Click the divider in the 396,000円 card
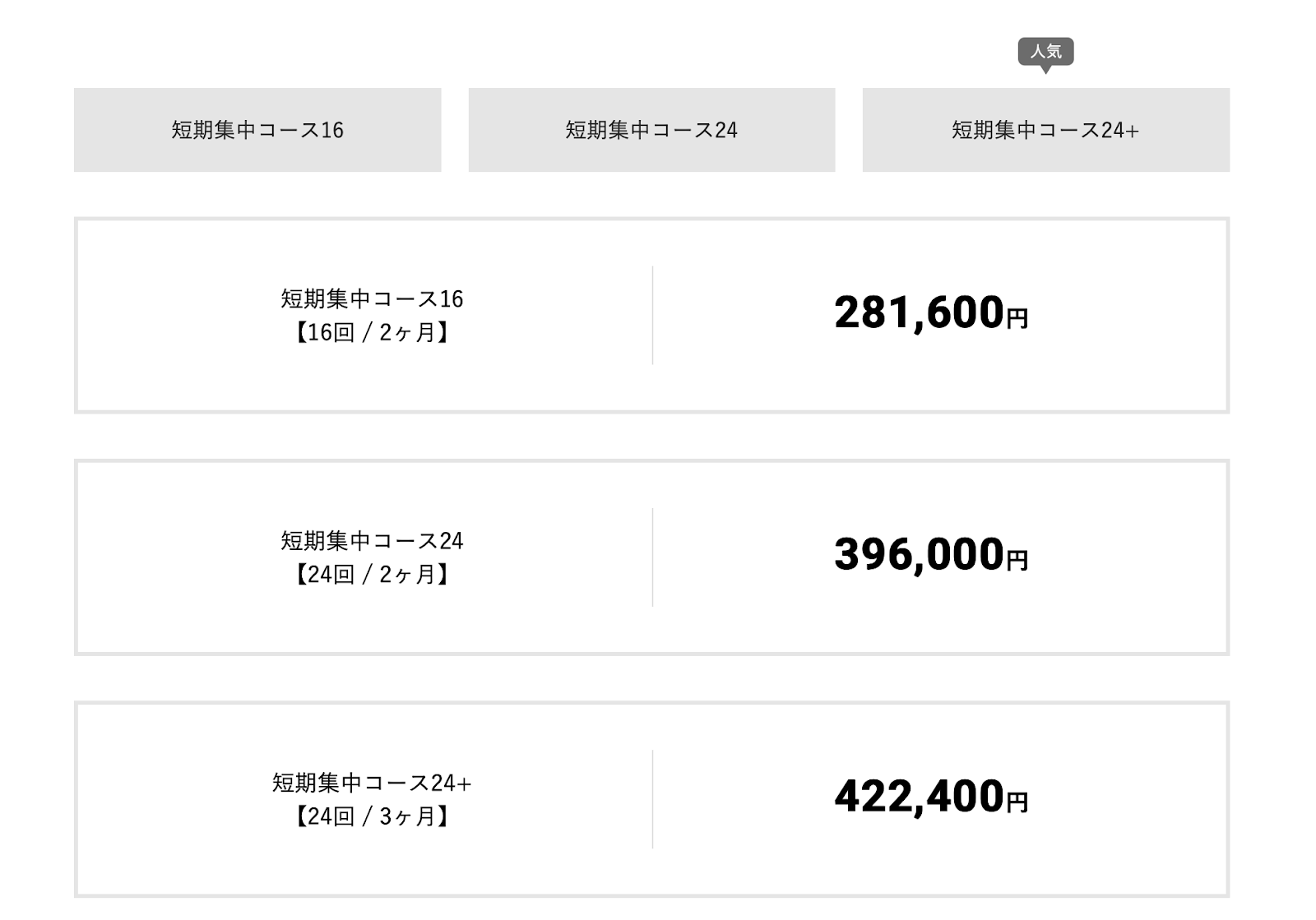 pyautogui.click(x=652, y=557)
